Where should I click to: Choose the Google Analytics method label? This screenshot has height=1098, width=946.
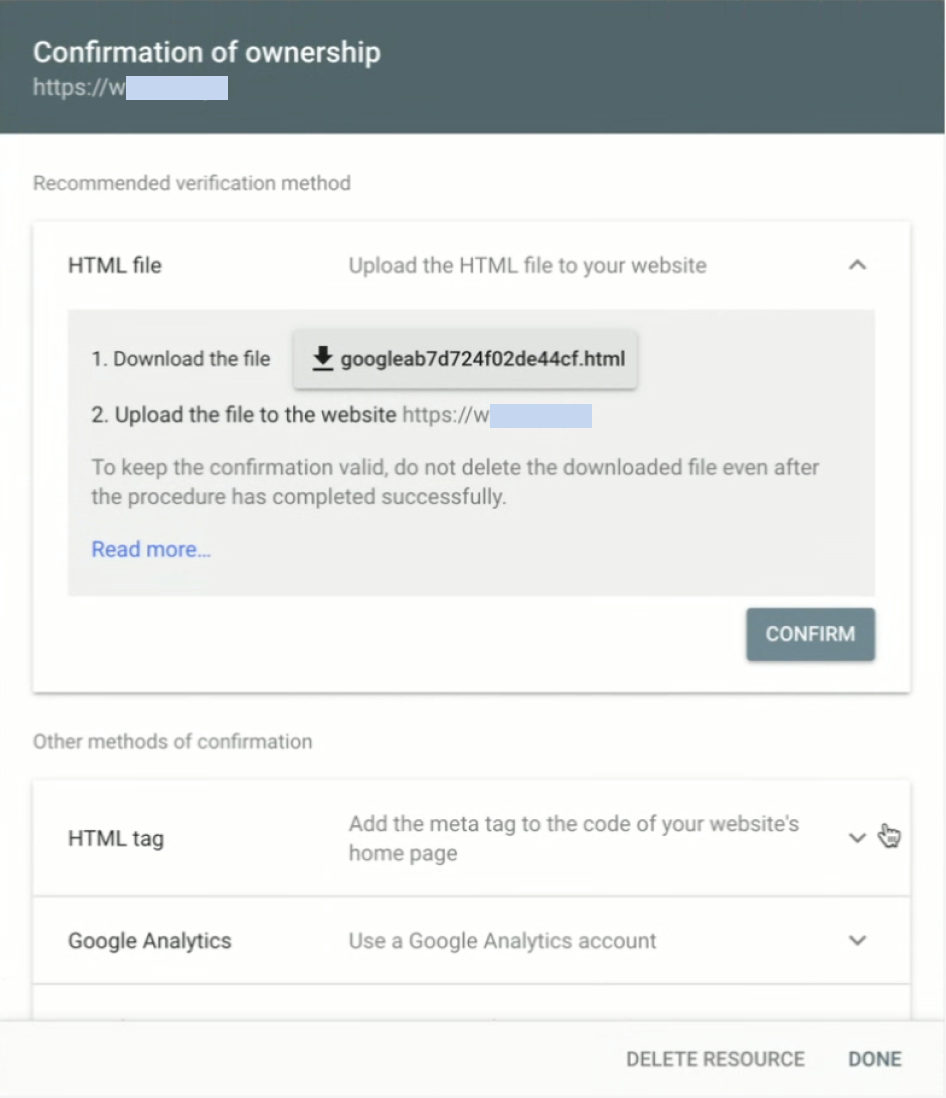point(149,940)
